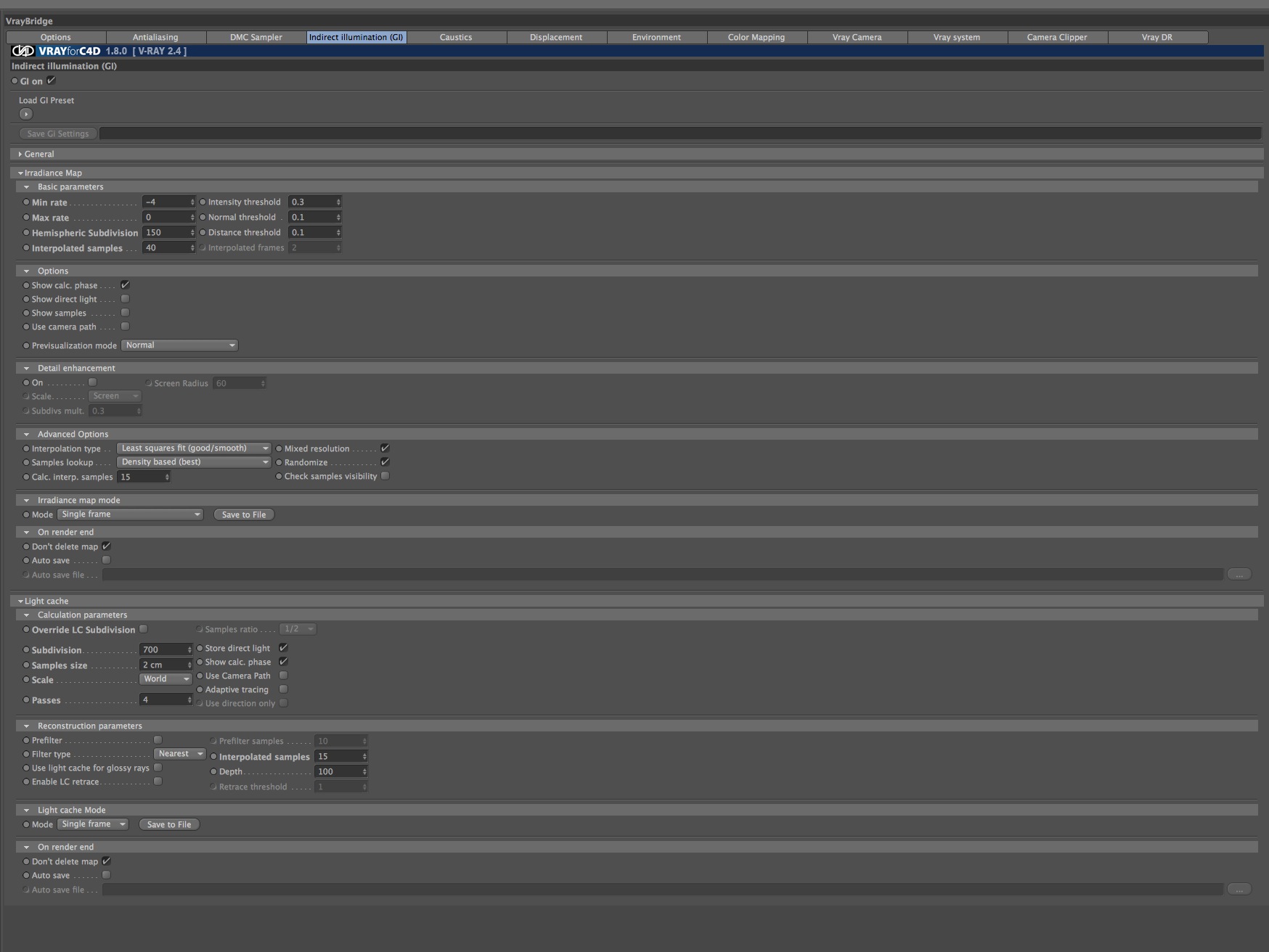Screen dimensions: 1269x952
Task: Open Auto save file browse button in Irradiance Map
Action: (x=1239, y=574)
